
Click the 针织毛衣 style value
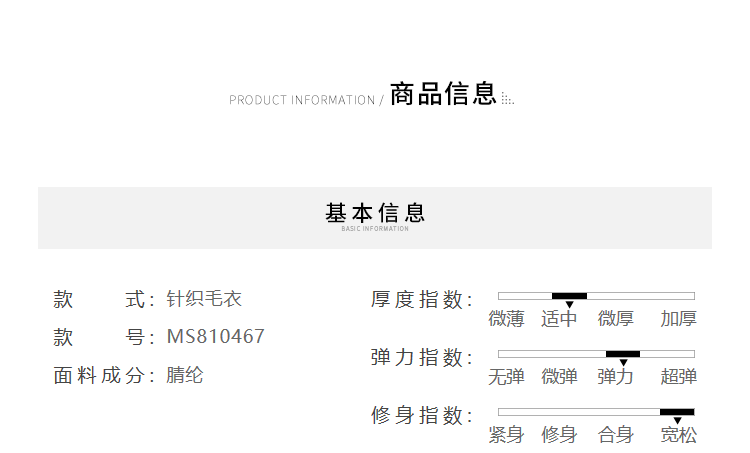204,299
